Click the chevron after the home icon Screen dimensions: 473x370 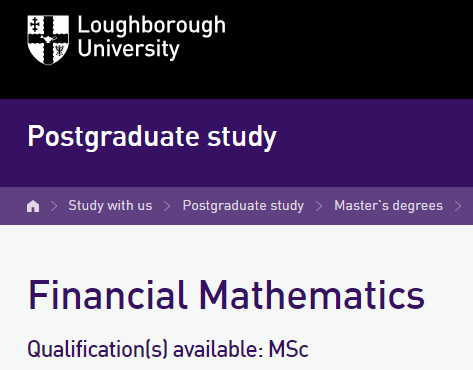tap(54, 206)
